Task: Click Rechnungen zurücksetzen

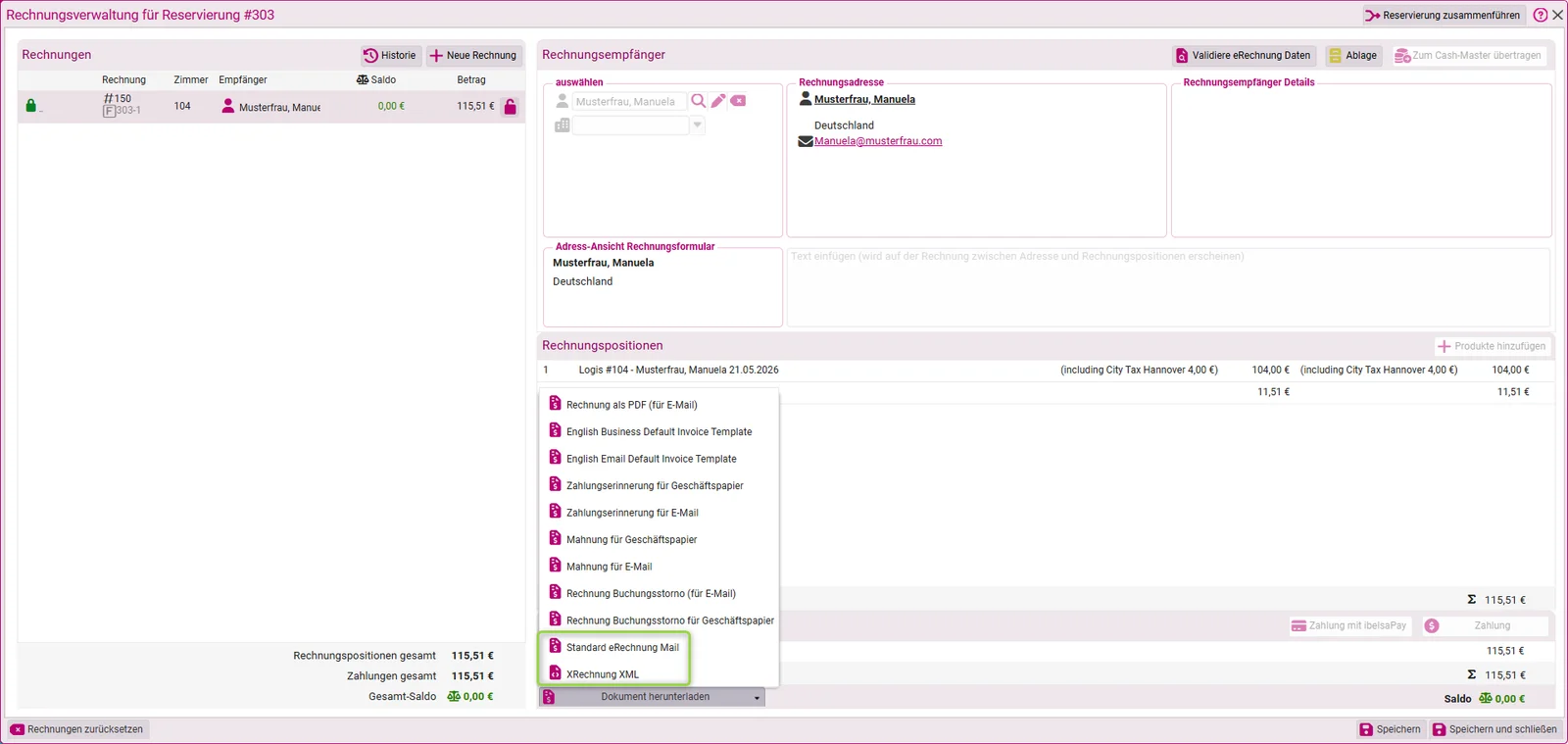Action: pyautogui.click(x=77, y=729)
